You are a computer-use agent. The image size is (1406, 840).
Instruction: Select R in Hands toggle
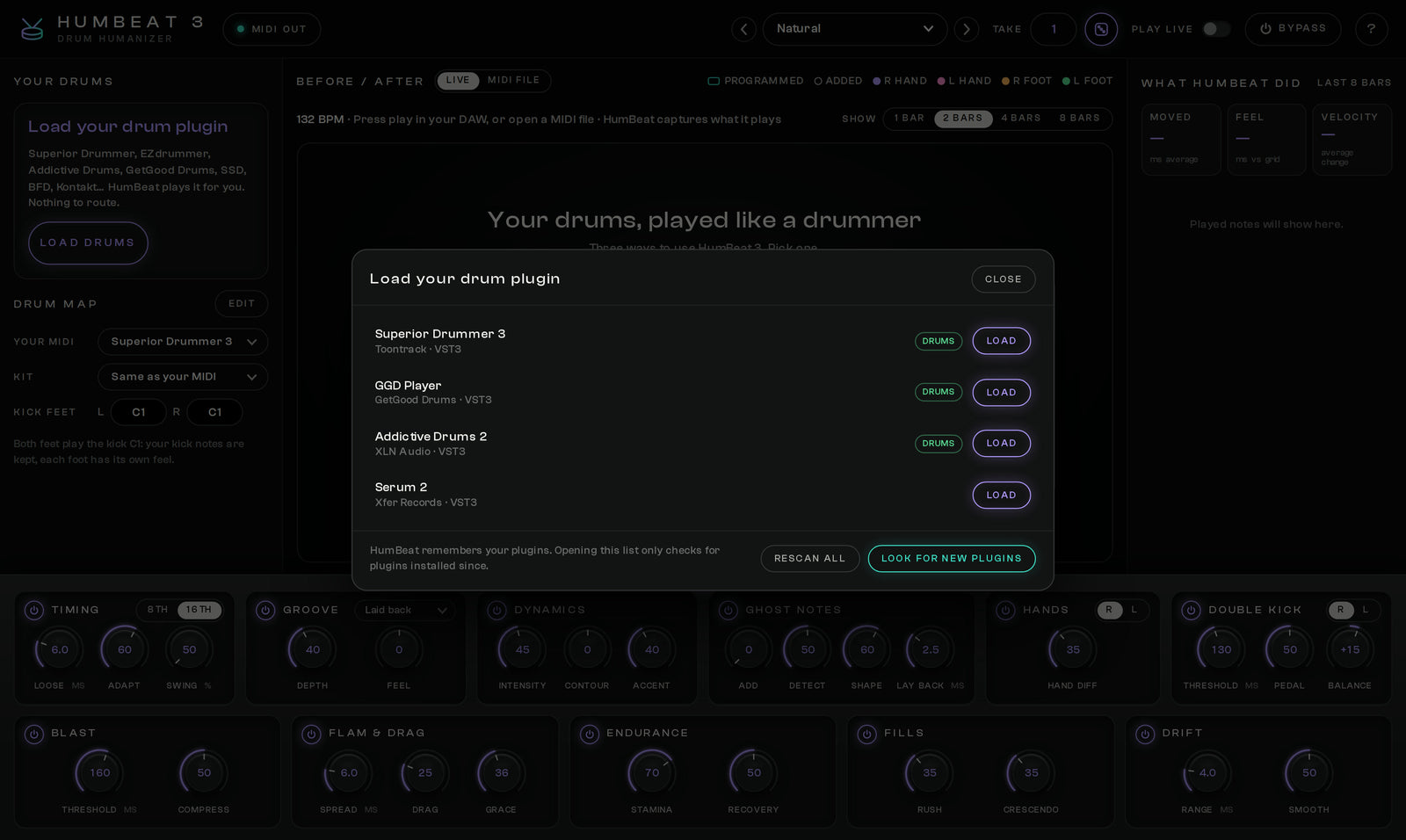click(x=1109, y=610)
